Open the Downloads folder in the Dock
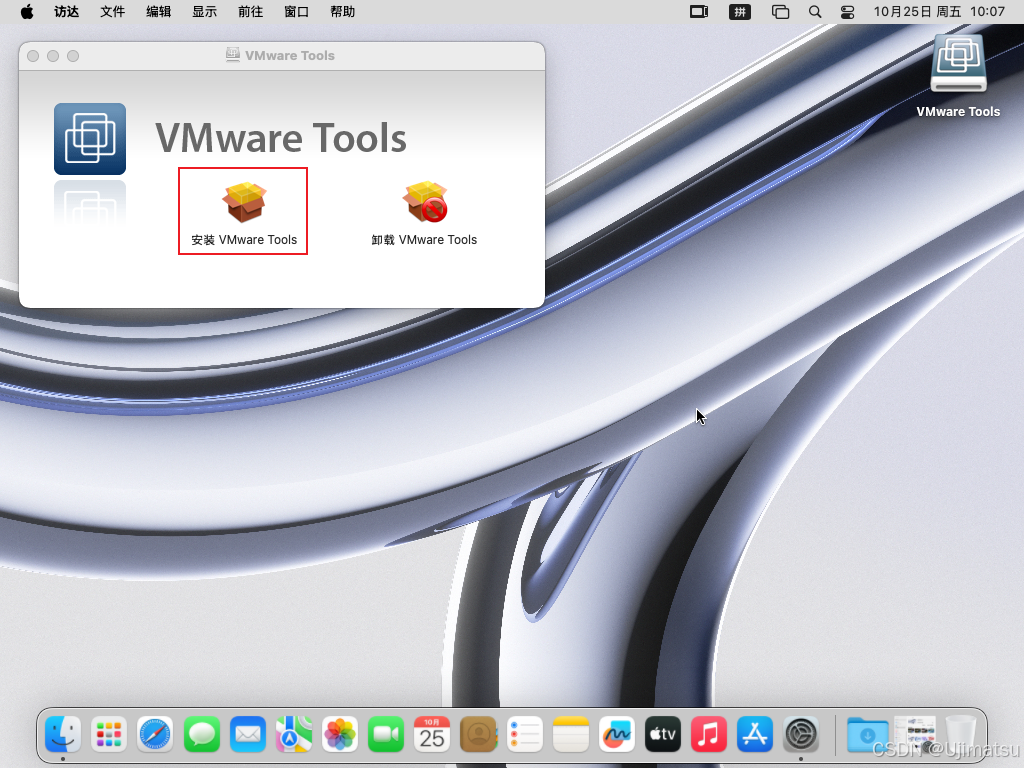This screenshot has width=1024, height=768. pos(867,734)
